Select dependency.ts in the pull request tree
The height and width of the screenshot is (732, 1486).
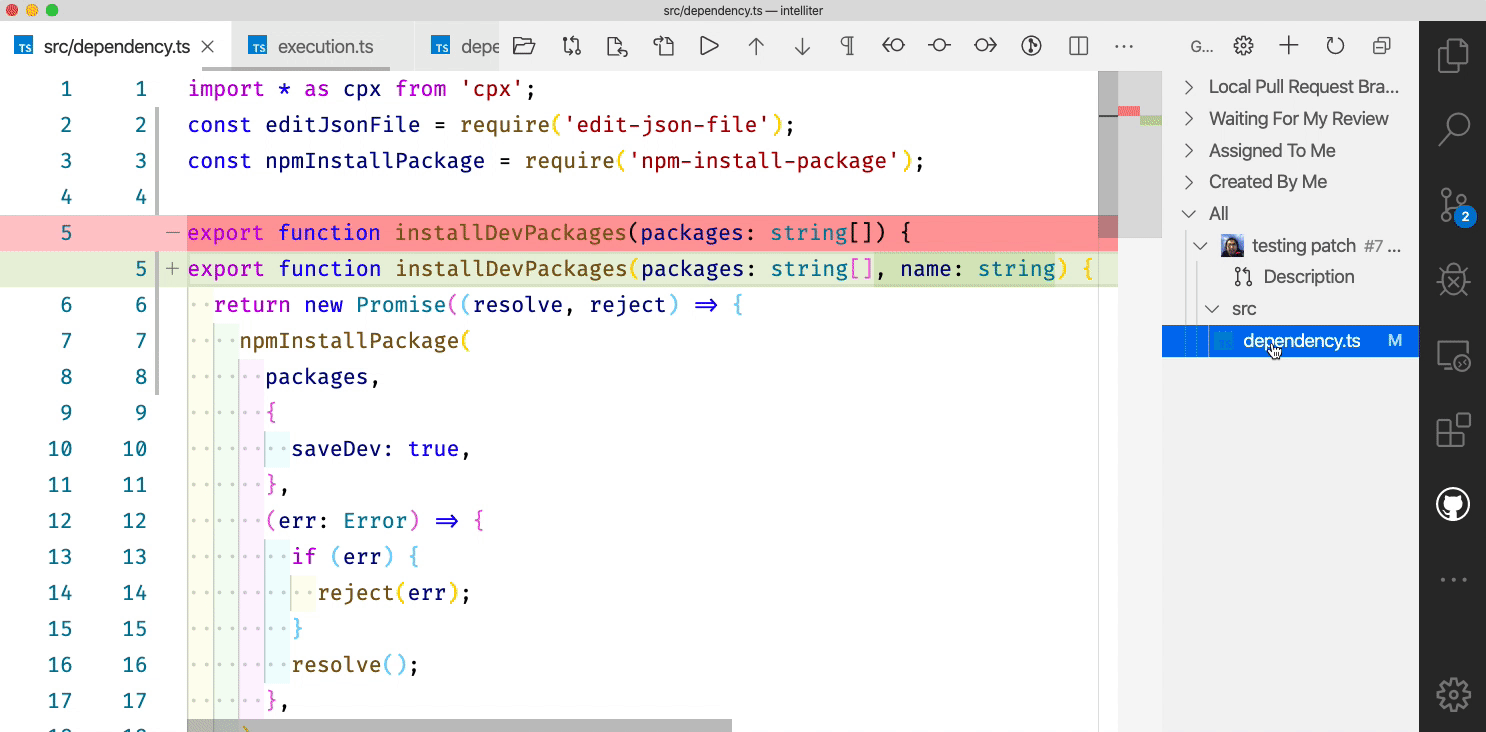coord(1290,341)
